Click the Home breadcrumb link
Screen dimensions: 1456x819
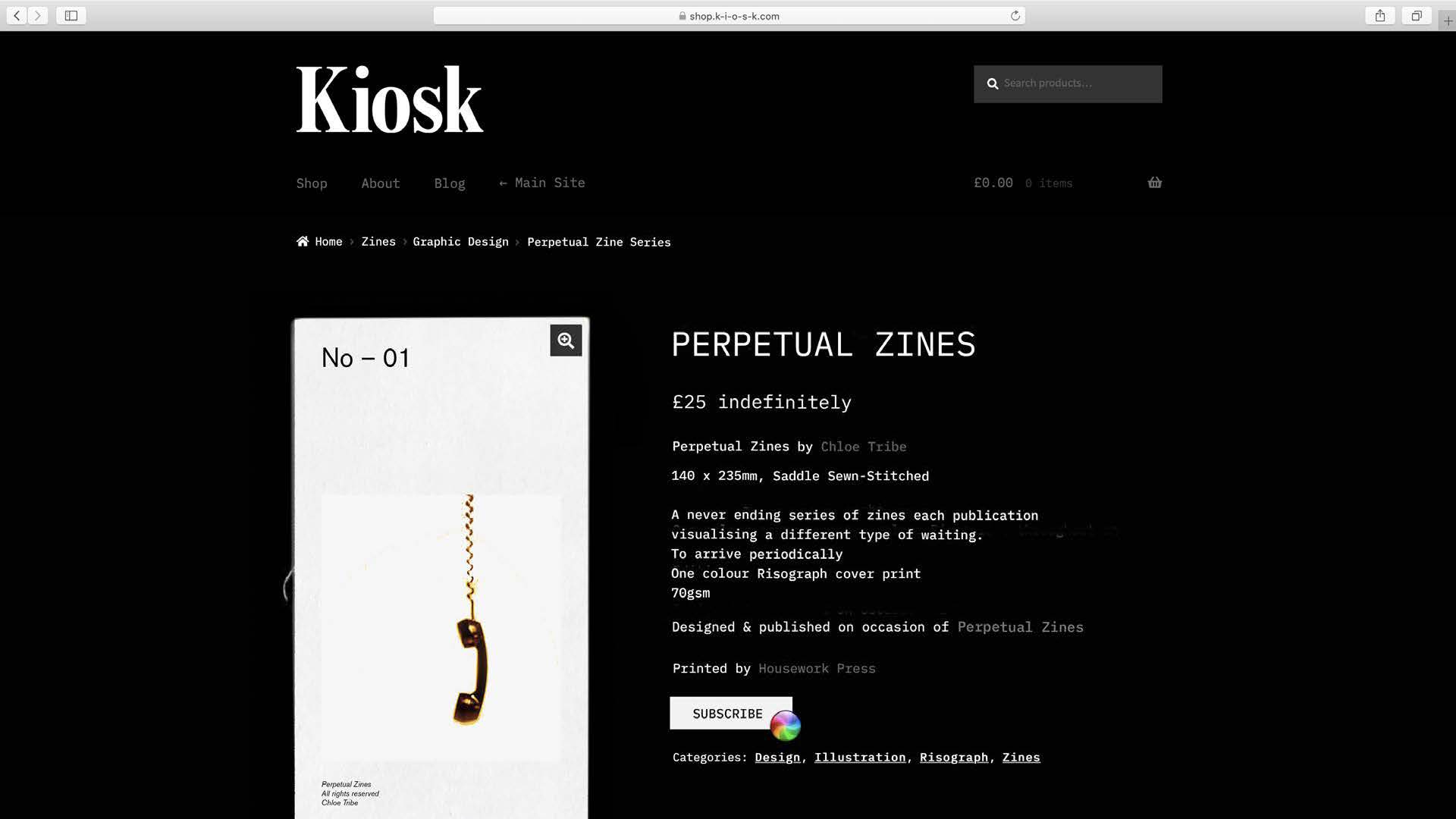click(x=328, y=242)
